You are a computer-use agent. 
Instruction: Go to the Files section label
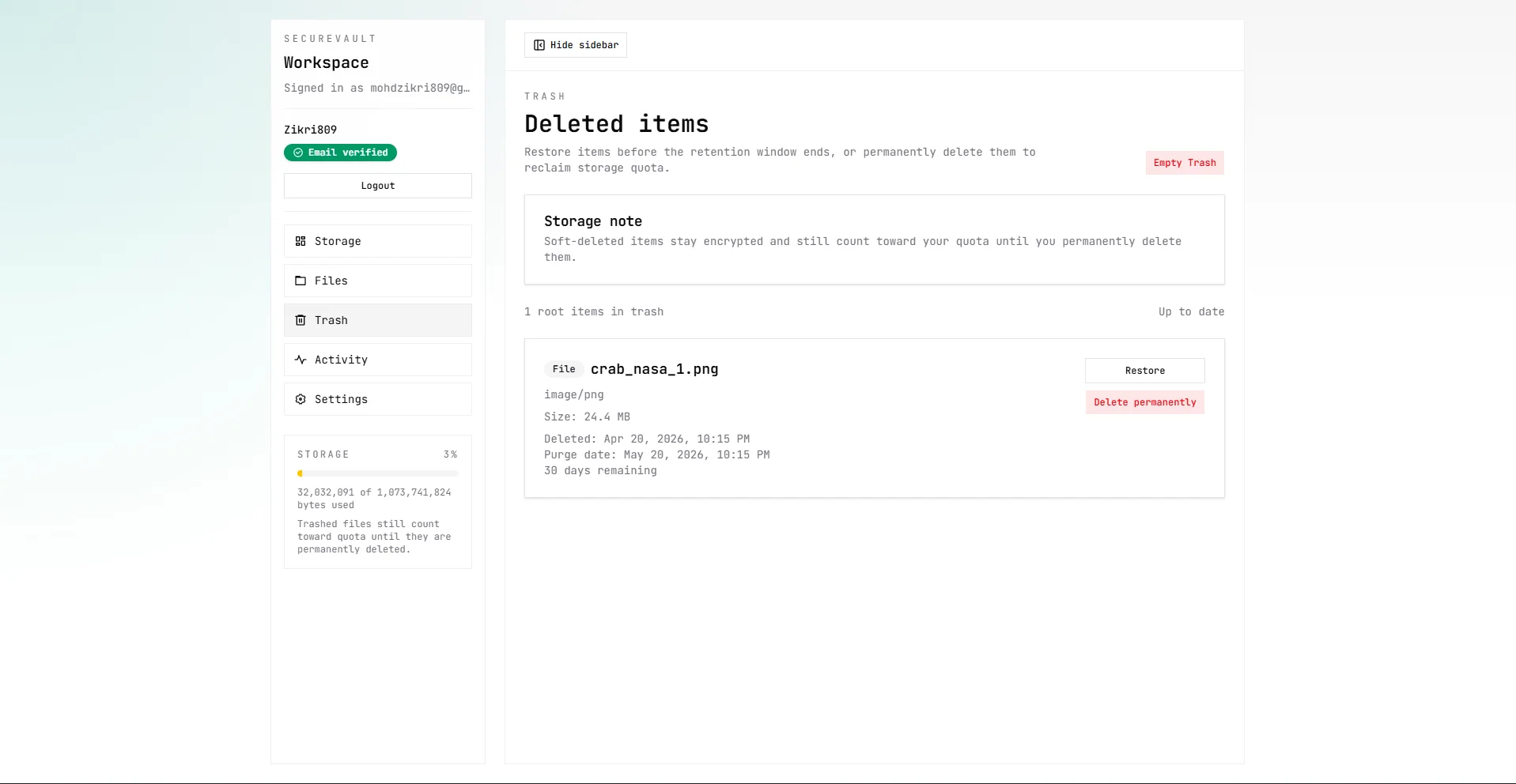[331, 281]
